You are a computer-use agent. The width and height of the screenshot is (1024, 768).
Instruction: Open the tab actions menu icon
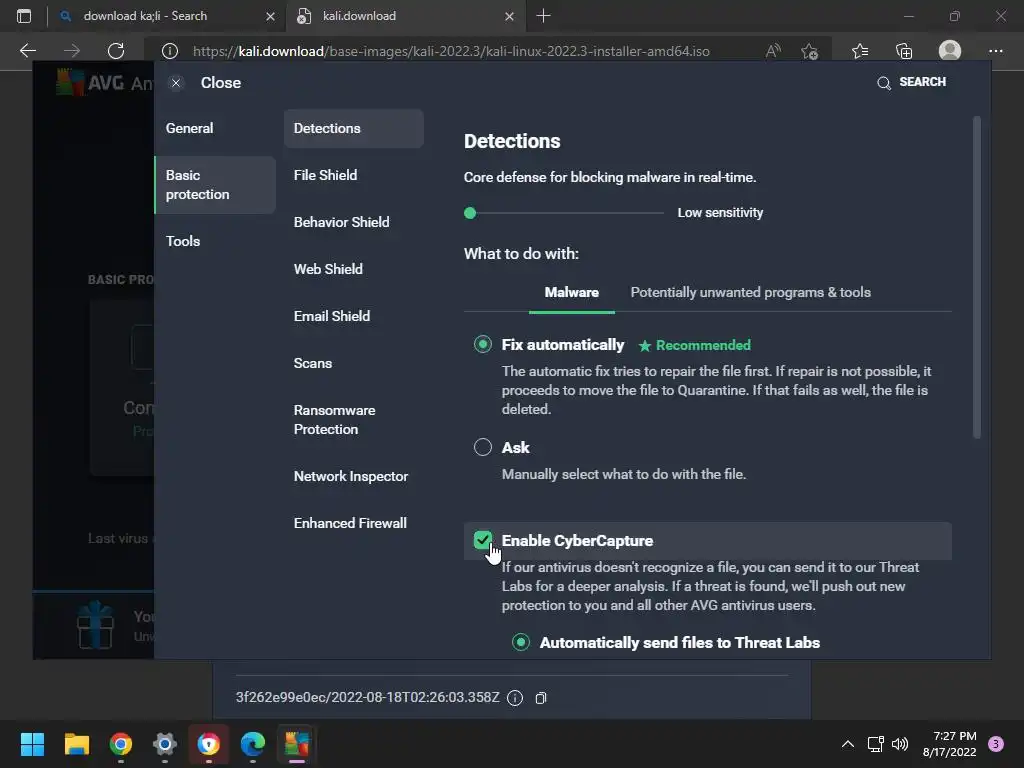[x=24, y=16]
